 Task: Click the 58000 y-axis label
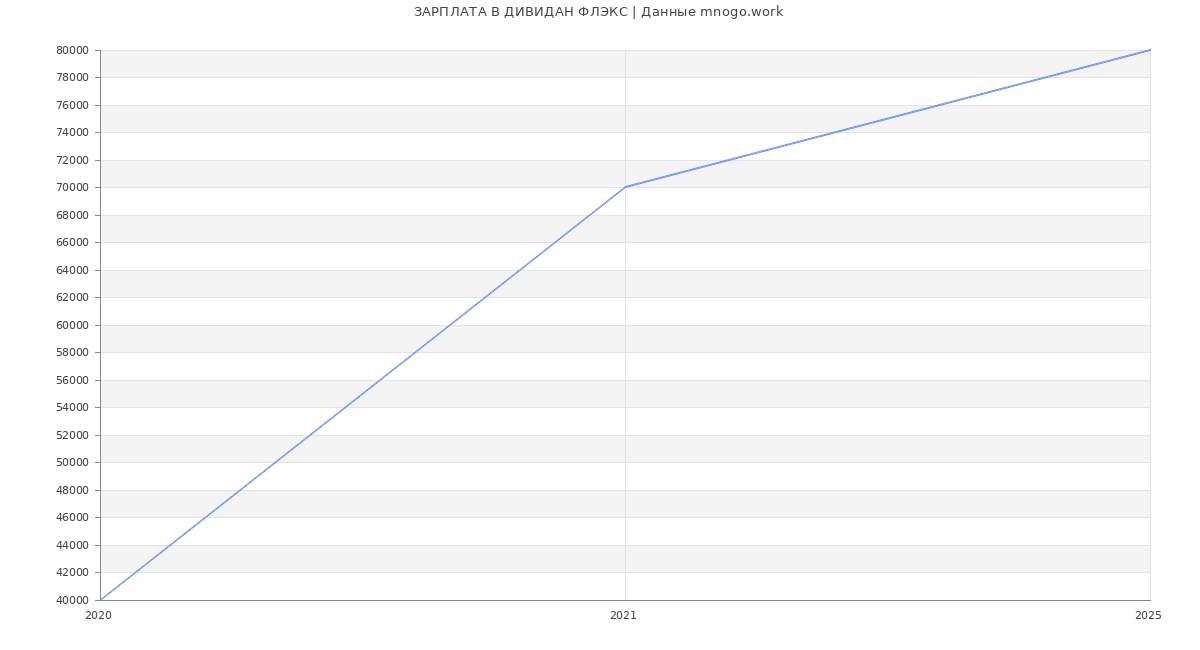click(x=72, y=353)
